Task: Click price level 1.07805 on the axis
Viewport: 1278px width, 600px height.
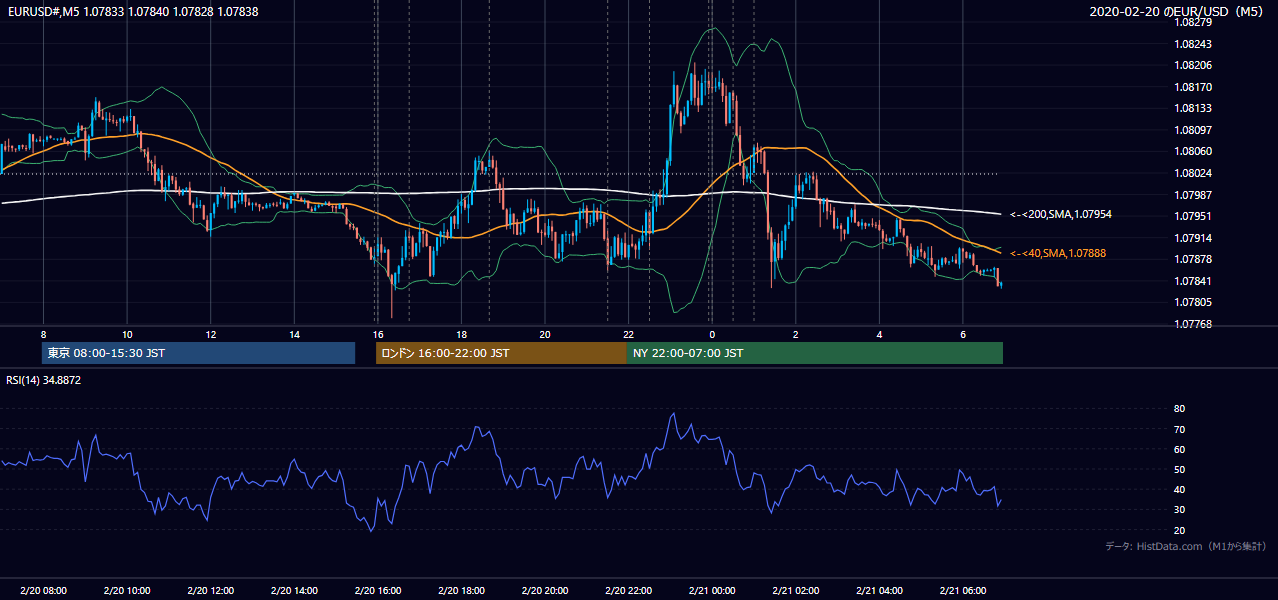Action: point(1193,302)
